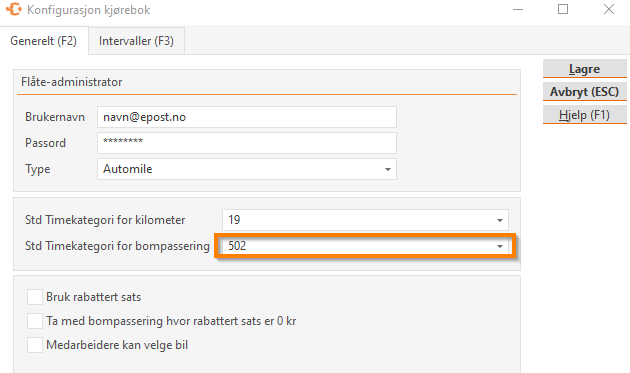
Task: Open the Type dropdown arrow
Action: point(387,169)
